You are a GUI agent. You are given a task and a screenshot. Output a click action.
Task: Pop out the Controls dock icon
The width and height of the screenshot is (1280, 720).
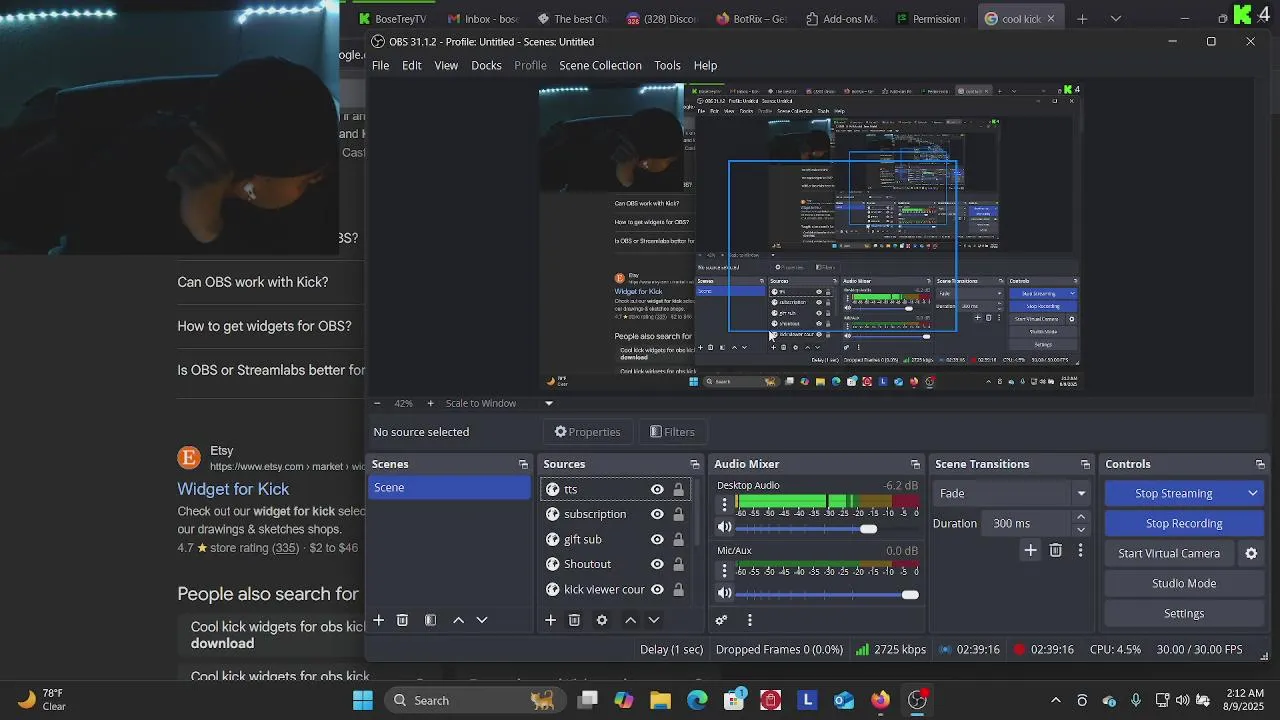coord(1260,464)
